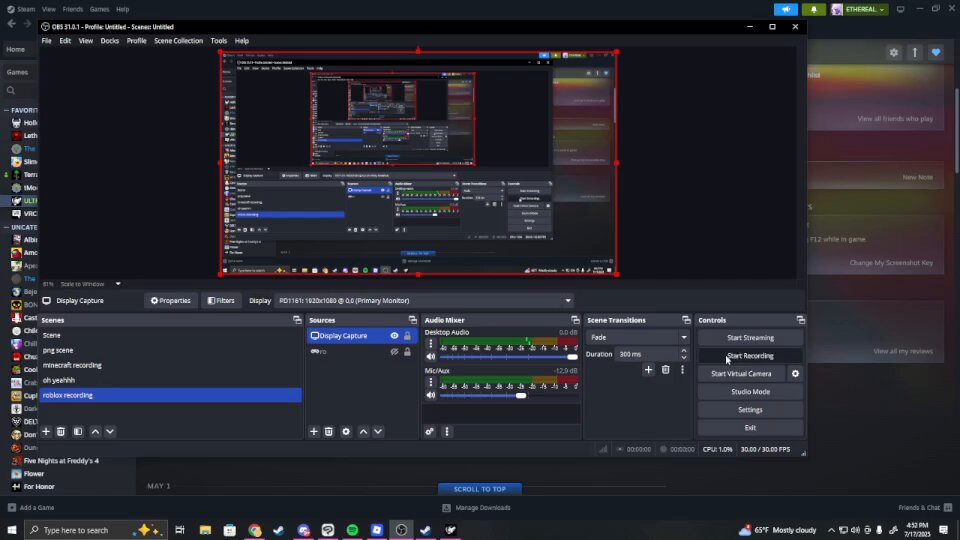Open audio mixer menu three-dots icon
The height and width of the screenshot is (540, 960).
click(x=447, y=432)
